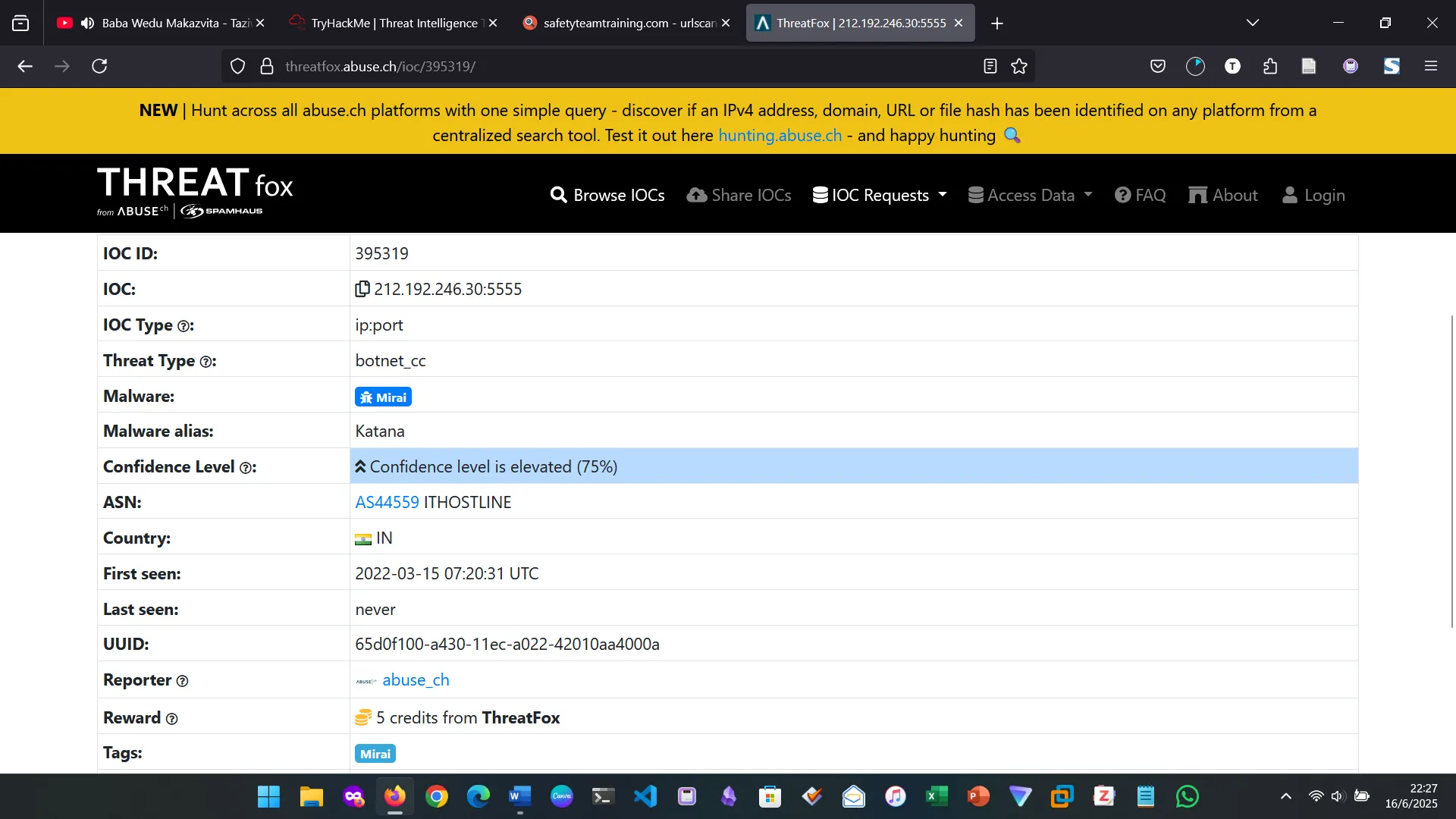The width and height of the screenshot is (1456, 819).
Task: Click the Confidence Level help icon
Action: pyautogui.click(x=246, y=468)
